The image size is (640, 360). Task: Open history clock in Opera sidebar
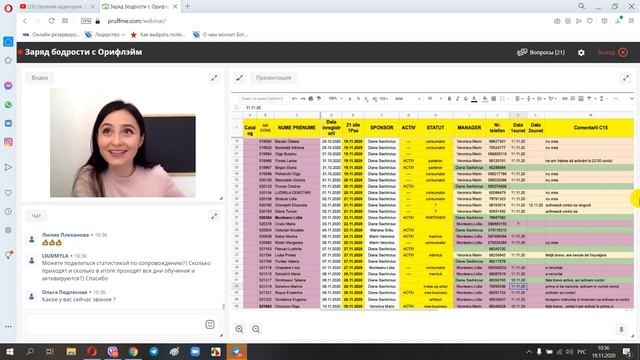[8, 211]
